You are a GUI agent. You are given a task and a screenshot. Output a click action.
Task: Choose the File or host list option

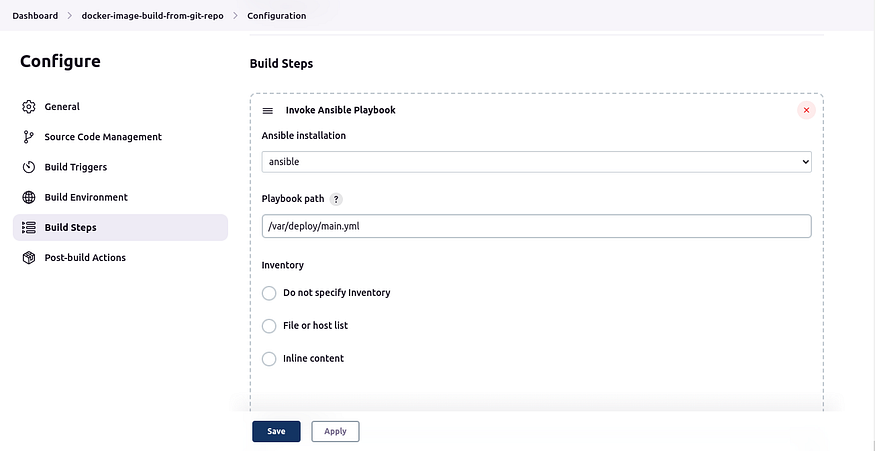tap(269, 326)
